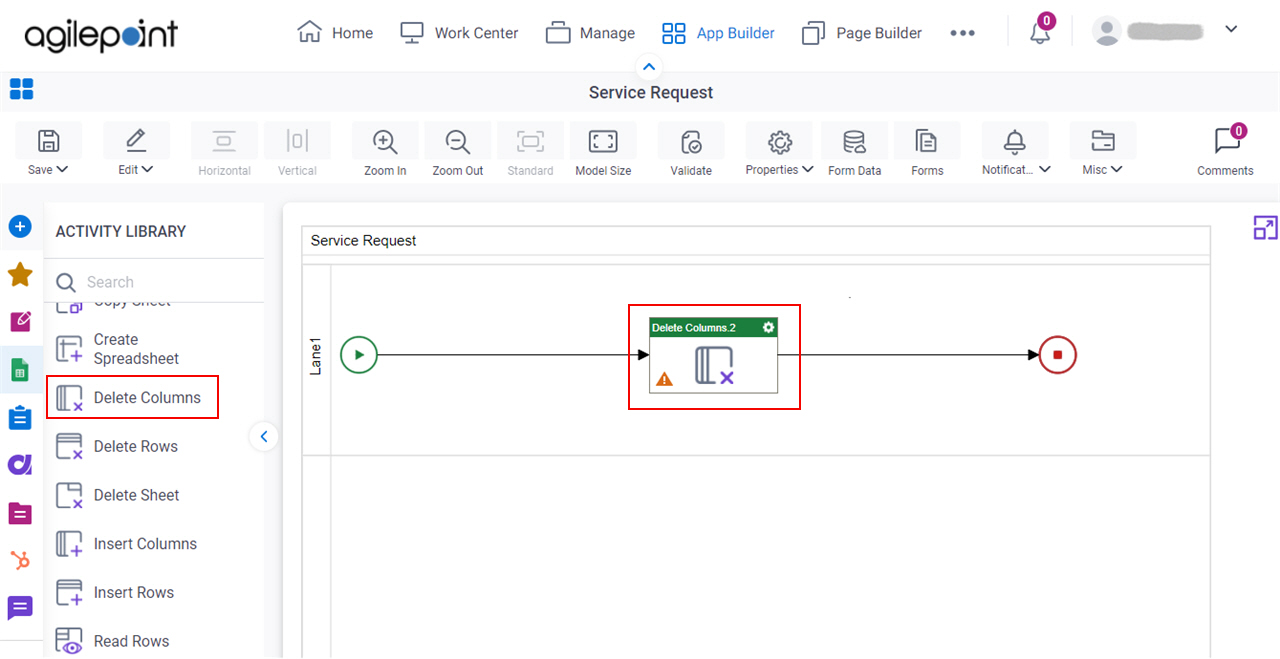Screen dimensions: 1280x659
Task: Open the magenta edit sidebar icon
Action: pyautogui.click(x=20, y=322)
